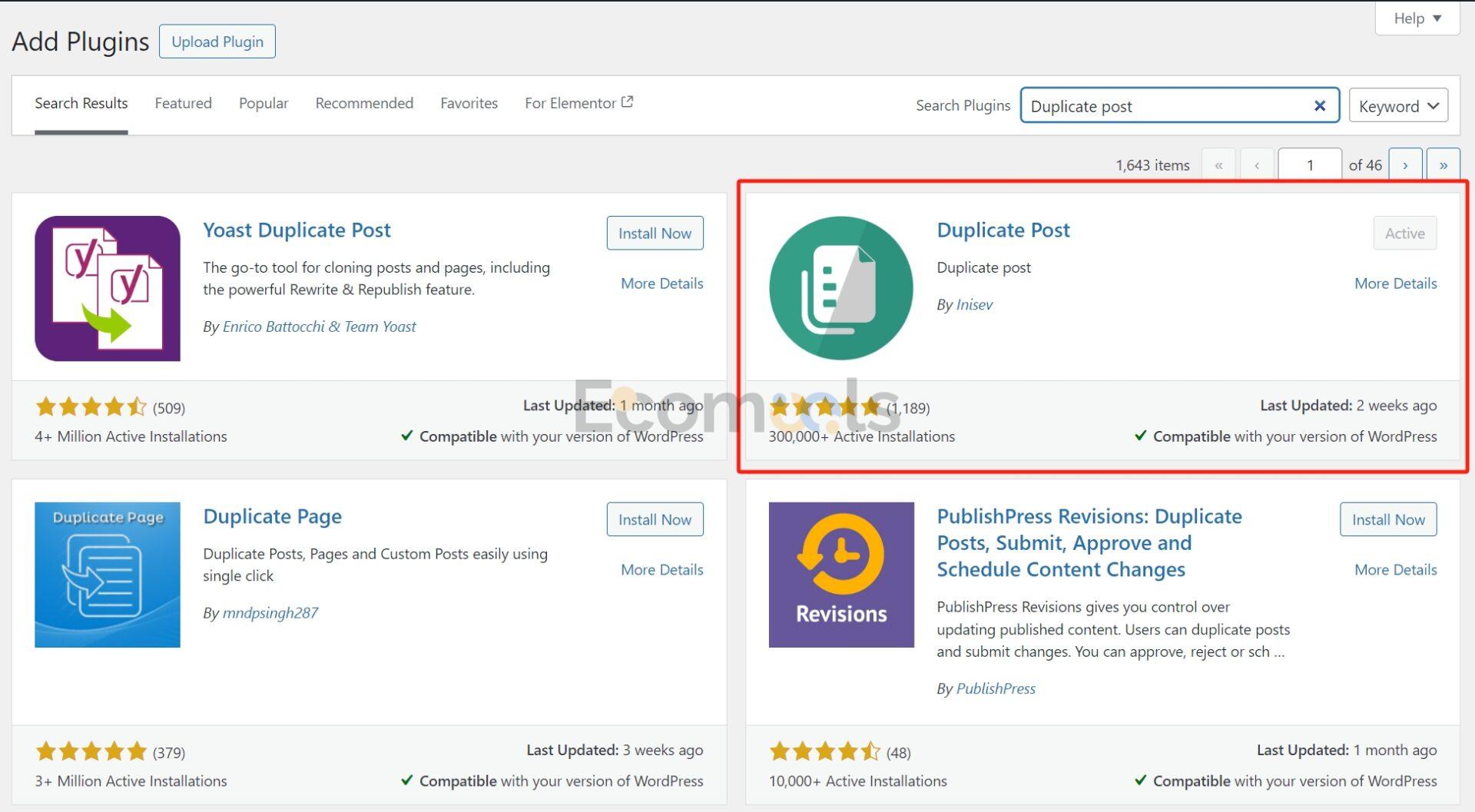Switch to the Recommended tab
This screenshot has height=812, width=1475.
364,103
